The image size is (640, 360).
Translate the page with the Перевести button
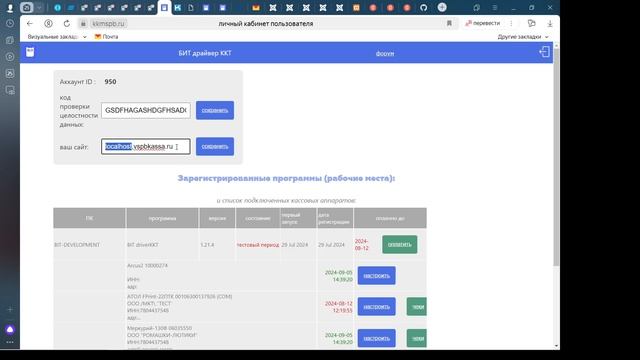(x=482, y=23)
